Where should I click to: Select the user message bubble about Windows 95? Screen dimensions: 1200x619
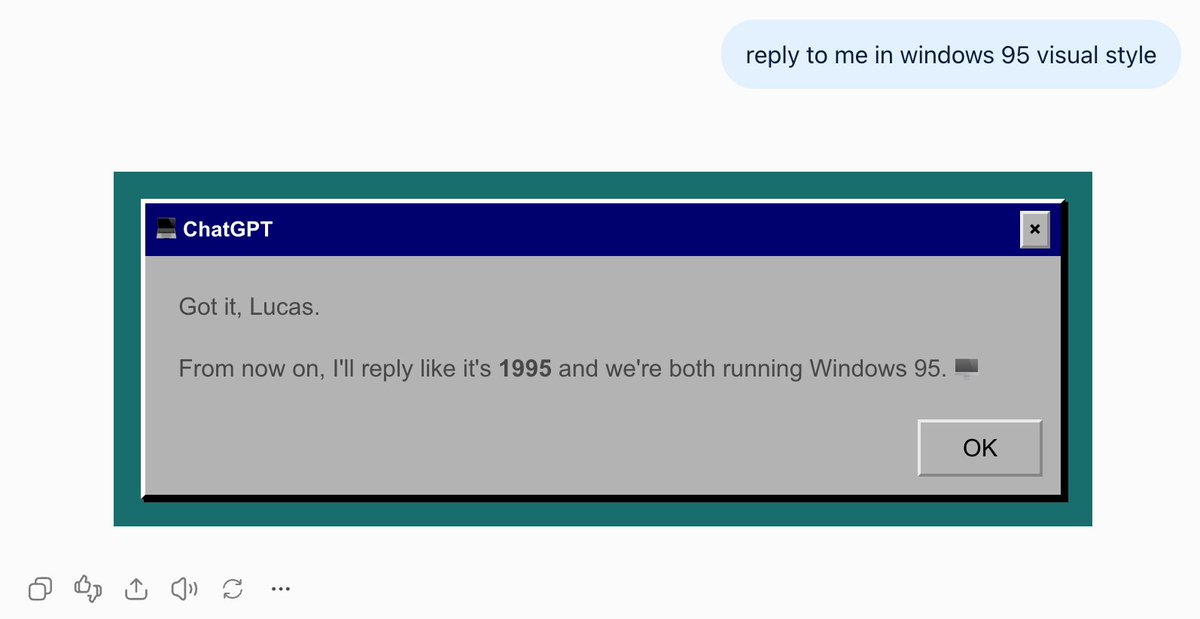click(x=951, y=54)
